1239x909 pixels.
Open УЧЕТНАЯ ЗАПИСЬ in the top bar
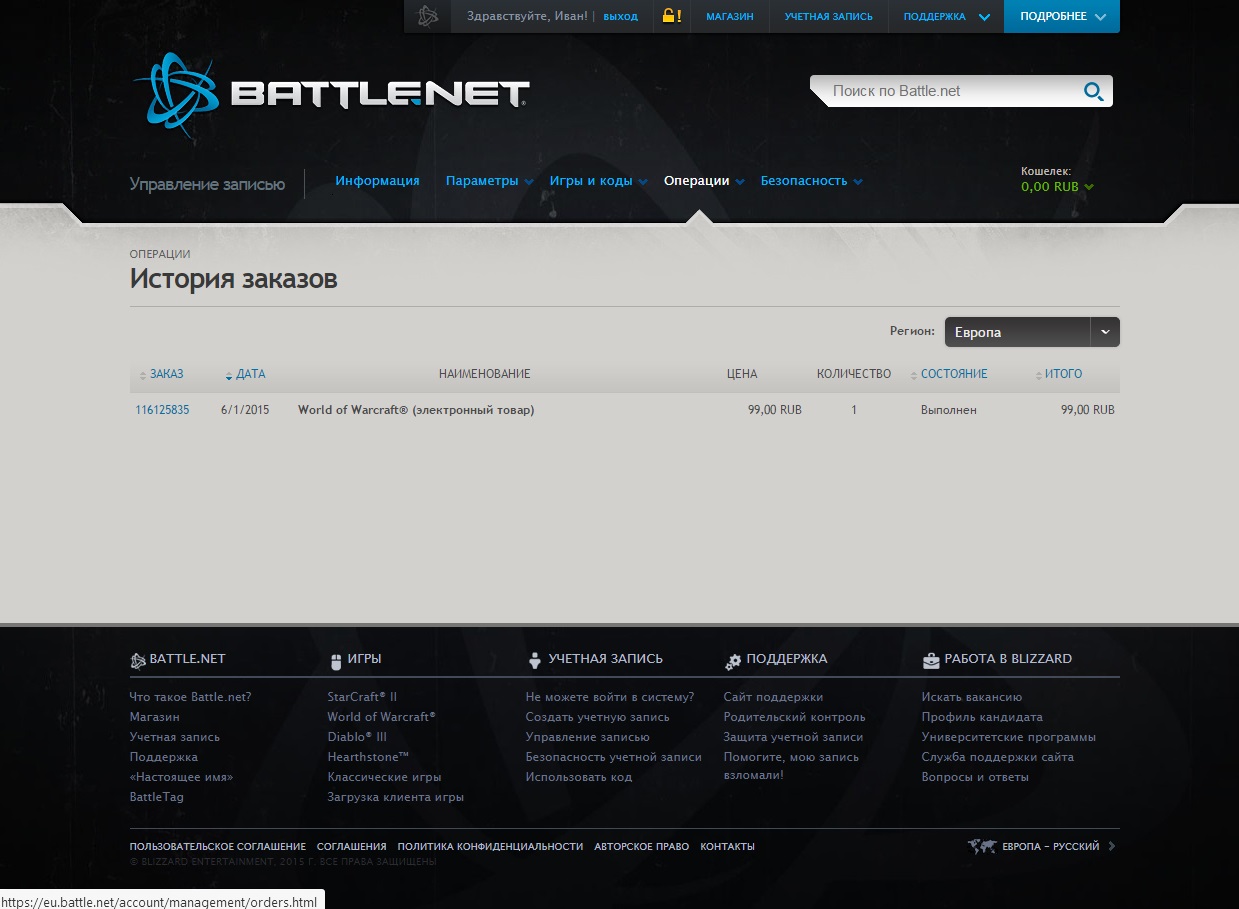[x=829, y=16]
